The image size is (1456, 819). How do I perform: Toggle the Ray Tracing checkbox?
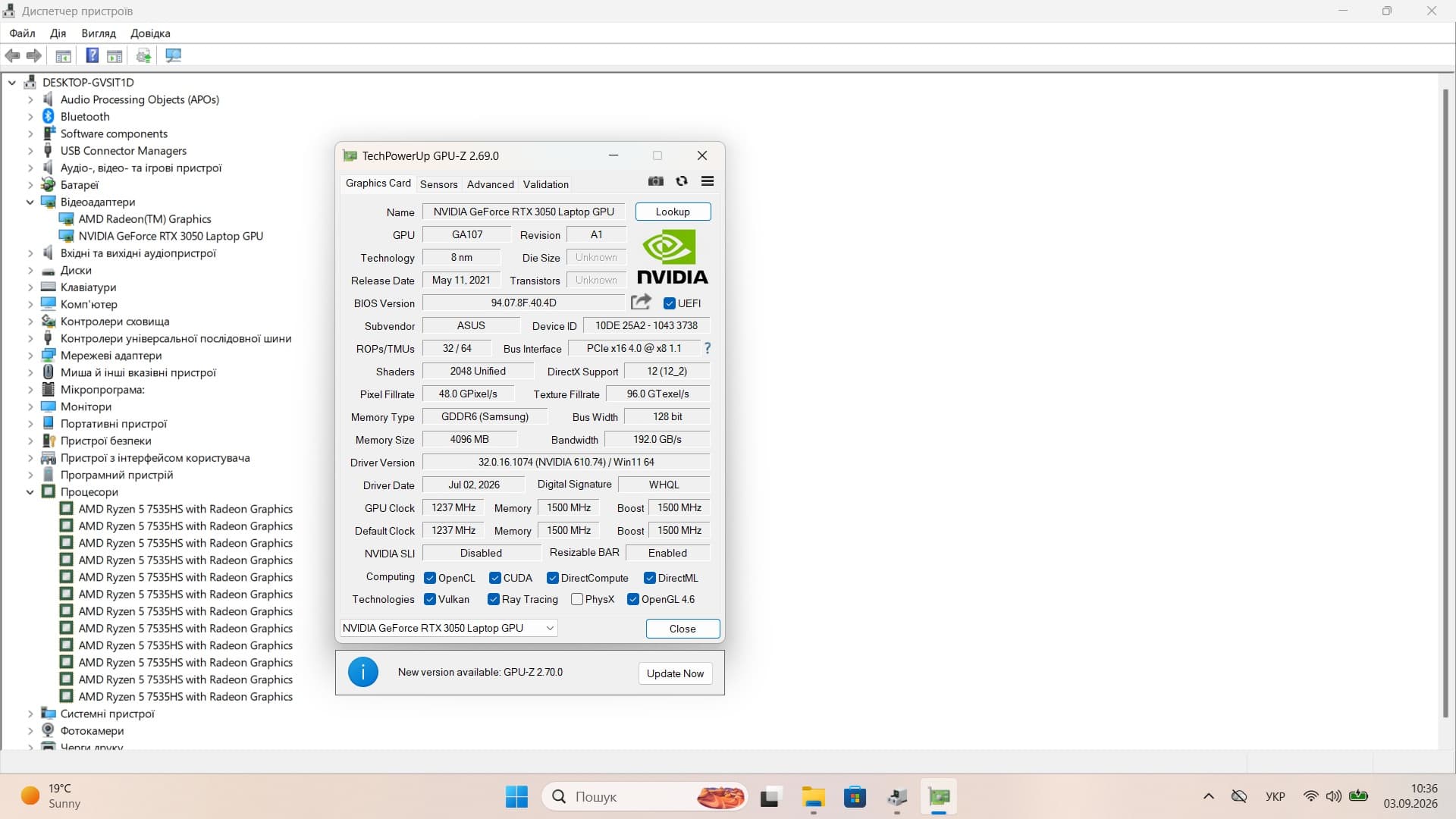coord(494,599)
